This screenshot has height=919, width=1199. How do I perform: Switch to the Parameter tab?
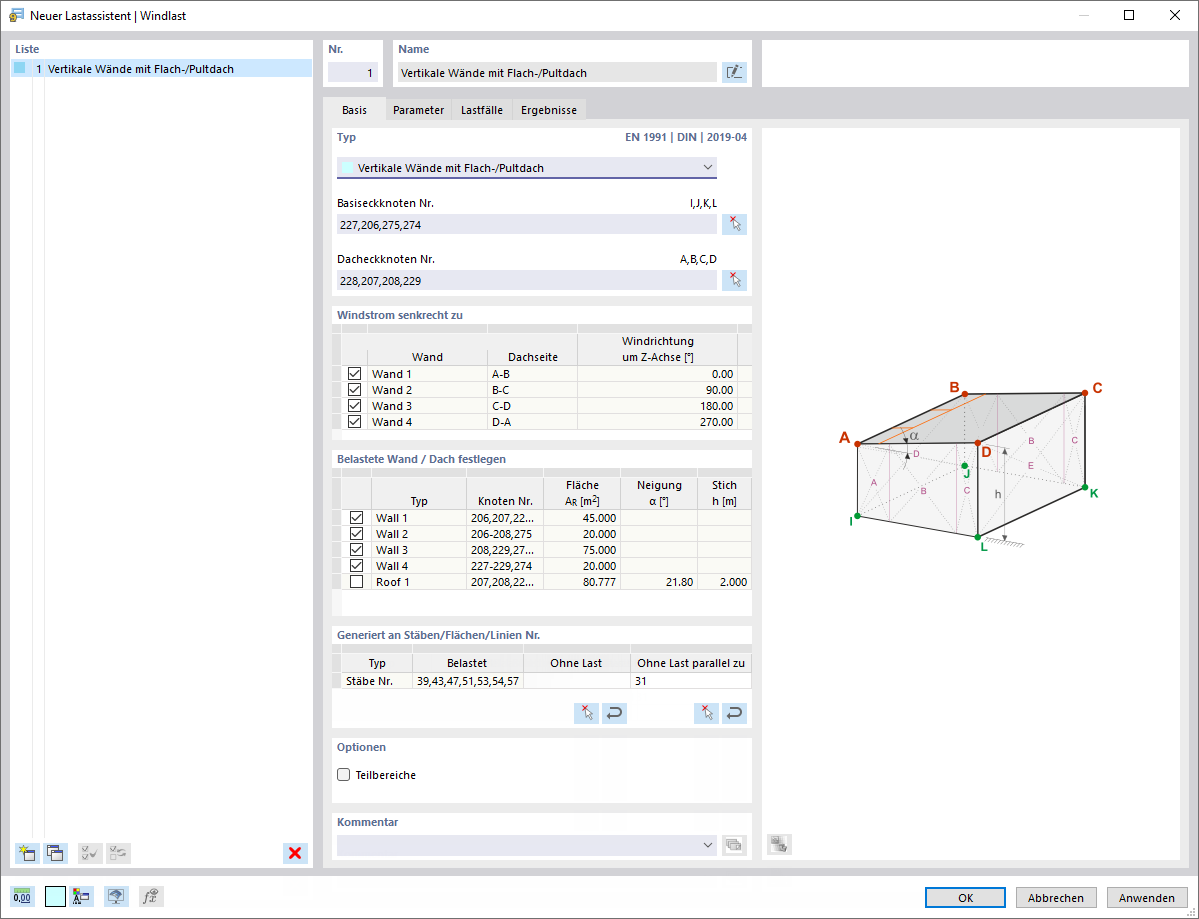(x=418, y=110)
